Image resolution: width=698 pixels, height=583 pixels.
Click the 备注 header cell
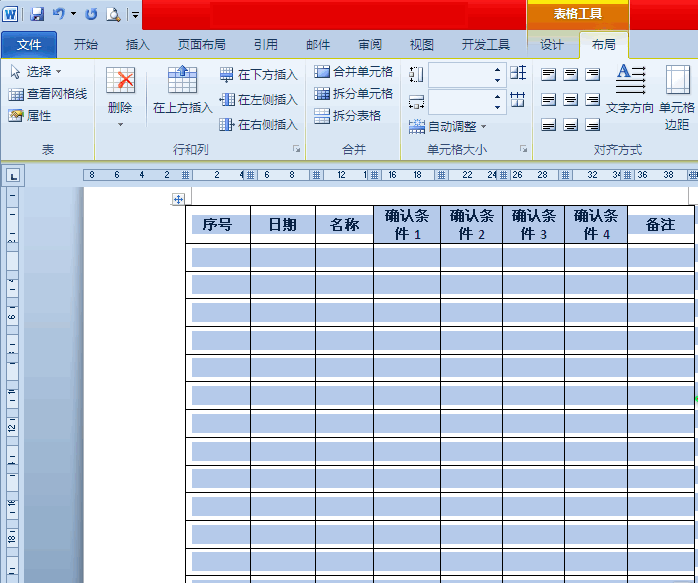pyautogui.click(x=661, y=225)
